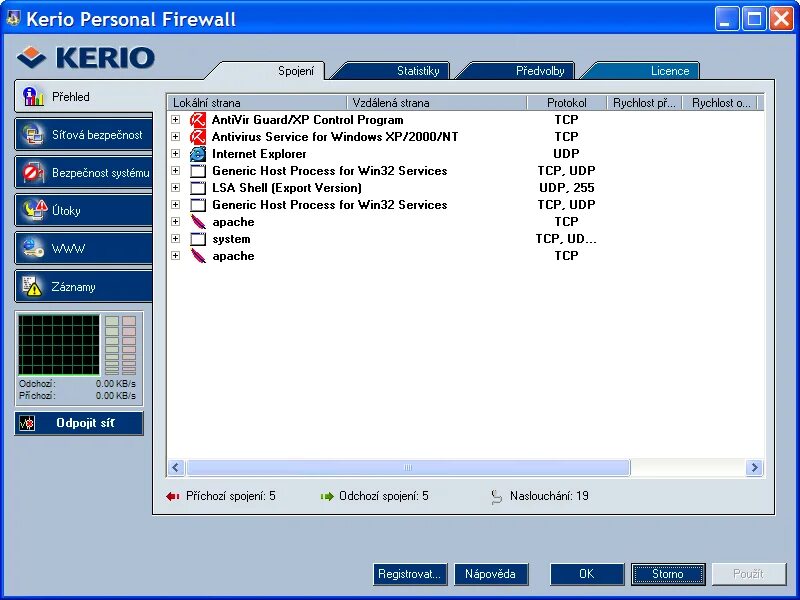Click the AntiVir Guard/XP Control Program icon
Image resolution: width=800 pixels, height=600 pixels.
197,120
